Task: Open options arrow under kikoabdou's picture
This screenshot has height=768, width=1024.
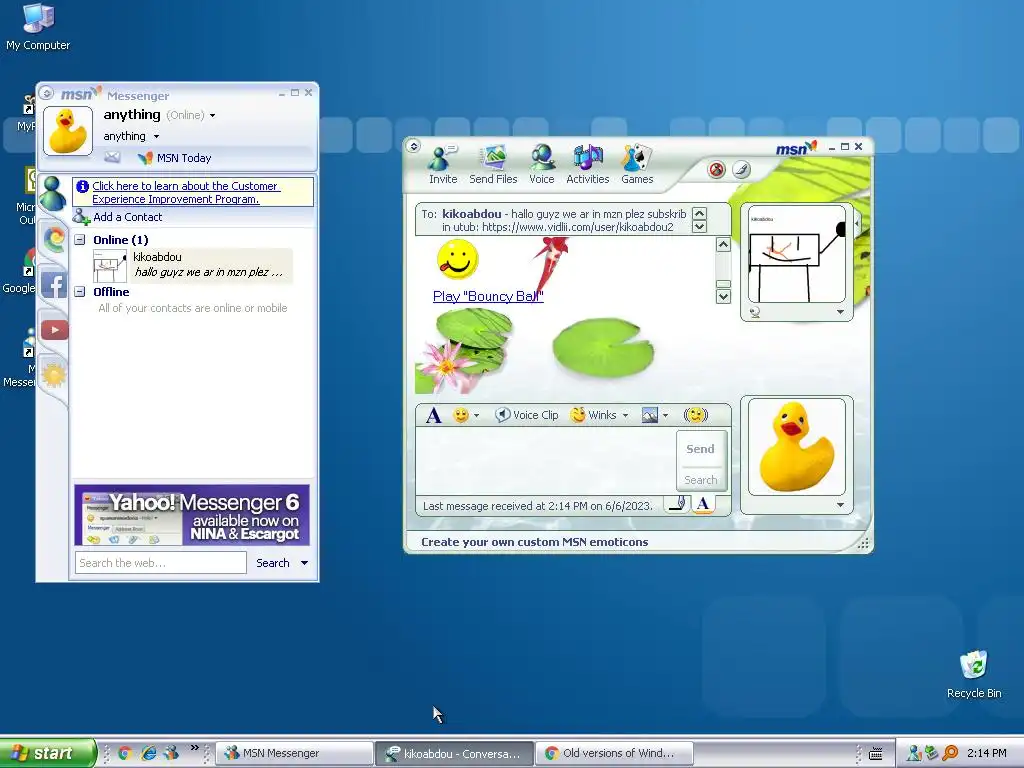Action: 840,312
